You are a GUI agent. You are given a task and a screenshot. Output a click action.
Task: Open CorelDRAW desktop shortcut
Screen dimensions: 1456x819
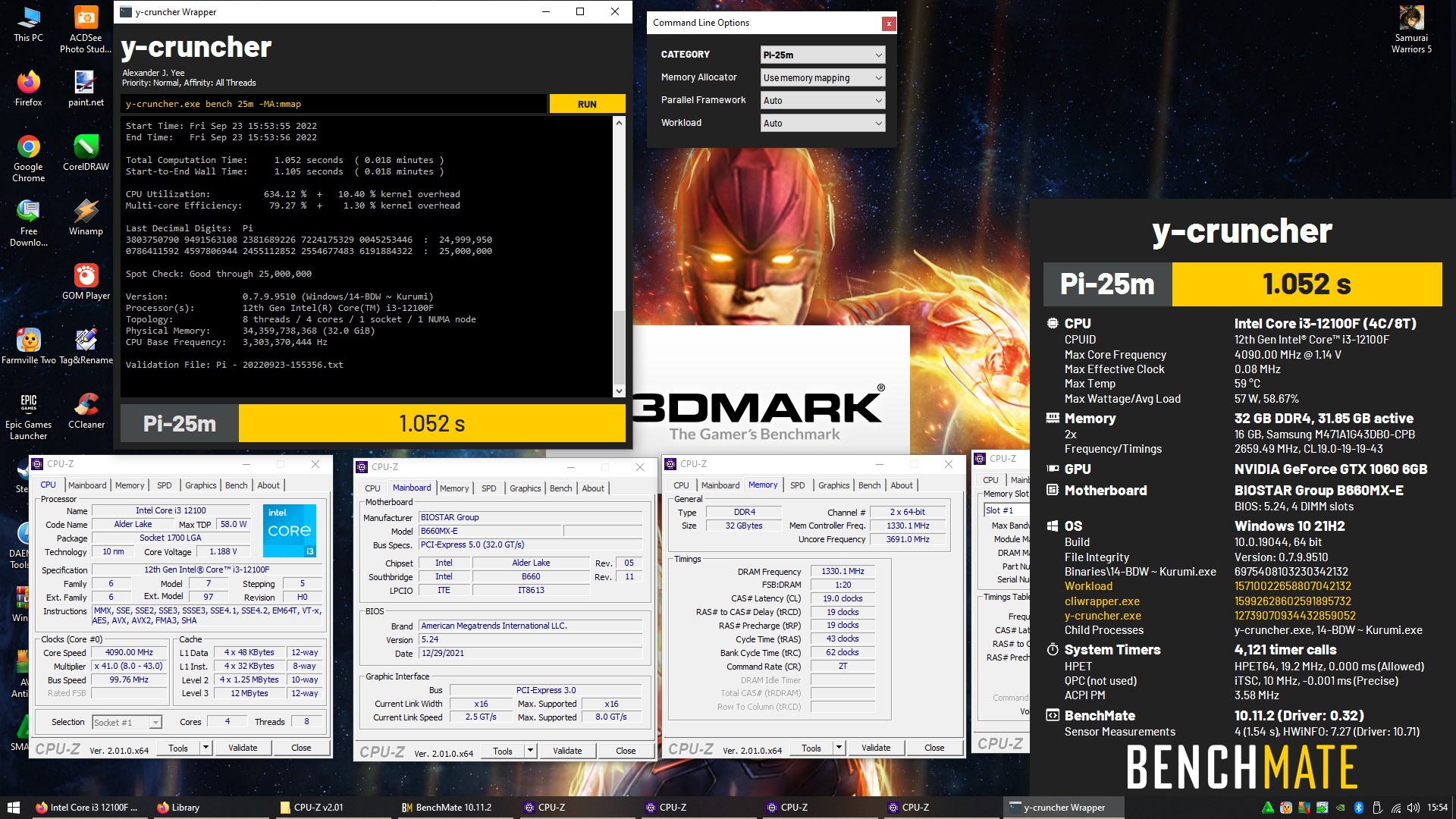86,152
